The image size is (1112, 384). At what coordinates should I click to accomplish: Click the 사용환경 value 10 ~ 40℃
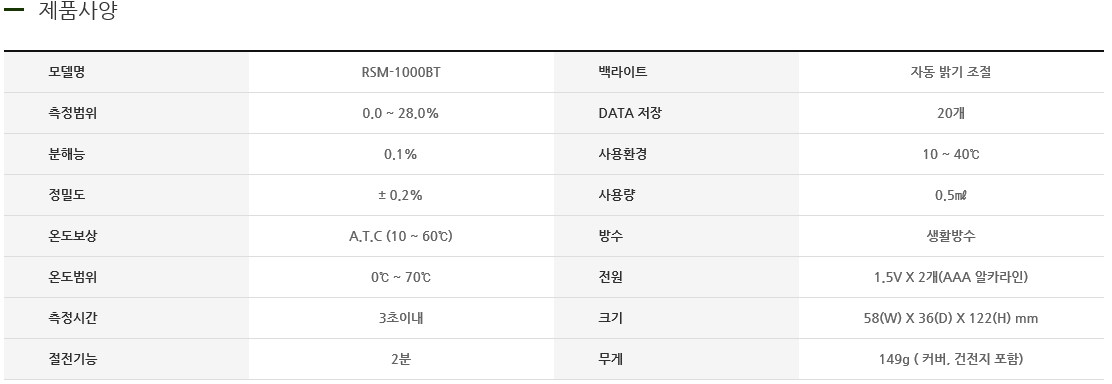coord(951,154)
